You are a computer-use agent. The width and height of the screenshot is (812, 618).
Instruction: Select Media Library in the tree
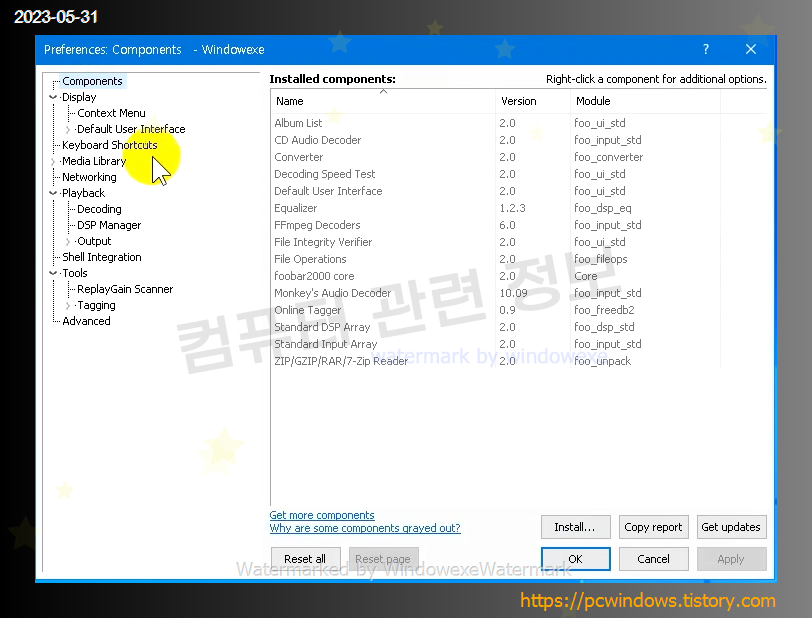(x=94, y=162)
